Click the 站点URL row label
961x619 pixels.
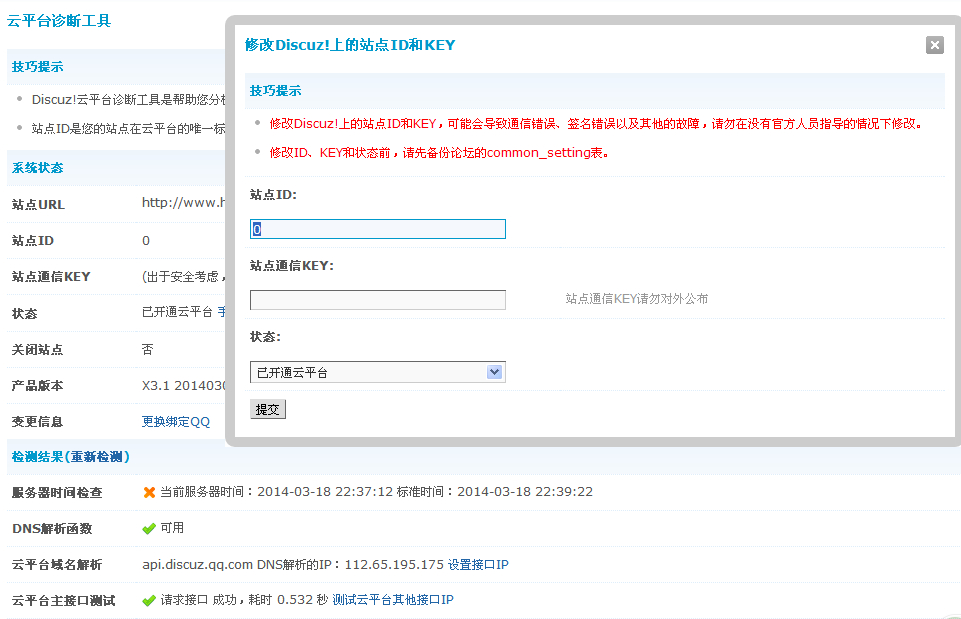pyautogui.click(x=38, y=205)
